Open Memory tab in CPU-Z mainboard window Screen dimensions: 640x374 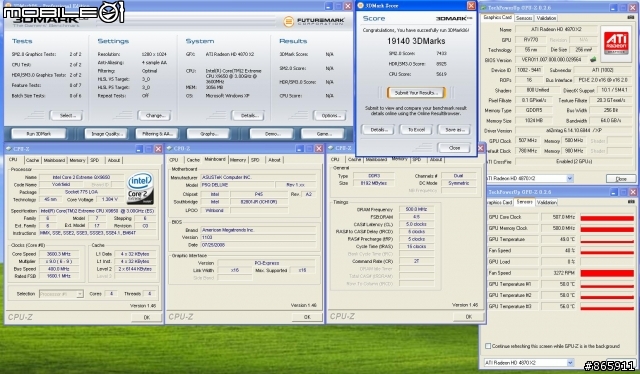238,160
